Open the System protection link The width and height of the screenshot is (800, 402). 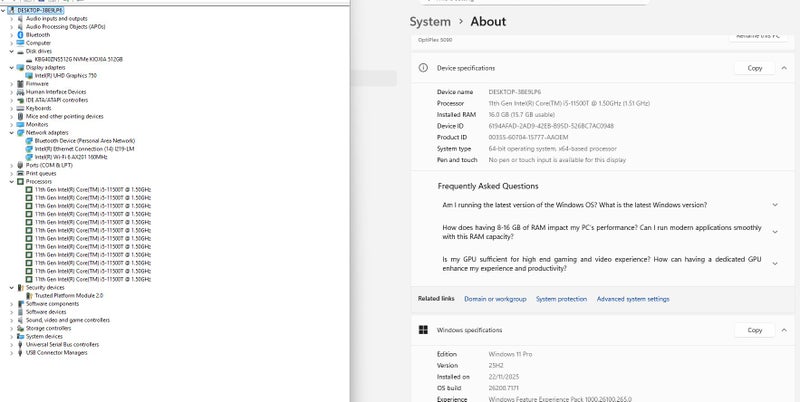[x=561, y=299]
